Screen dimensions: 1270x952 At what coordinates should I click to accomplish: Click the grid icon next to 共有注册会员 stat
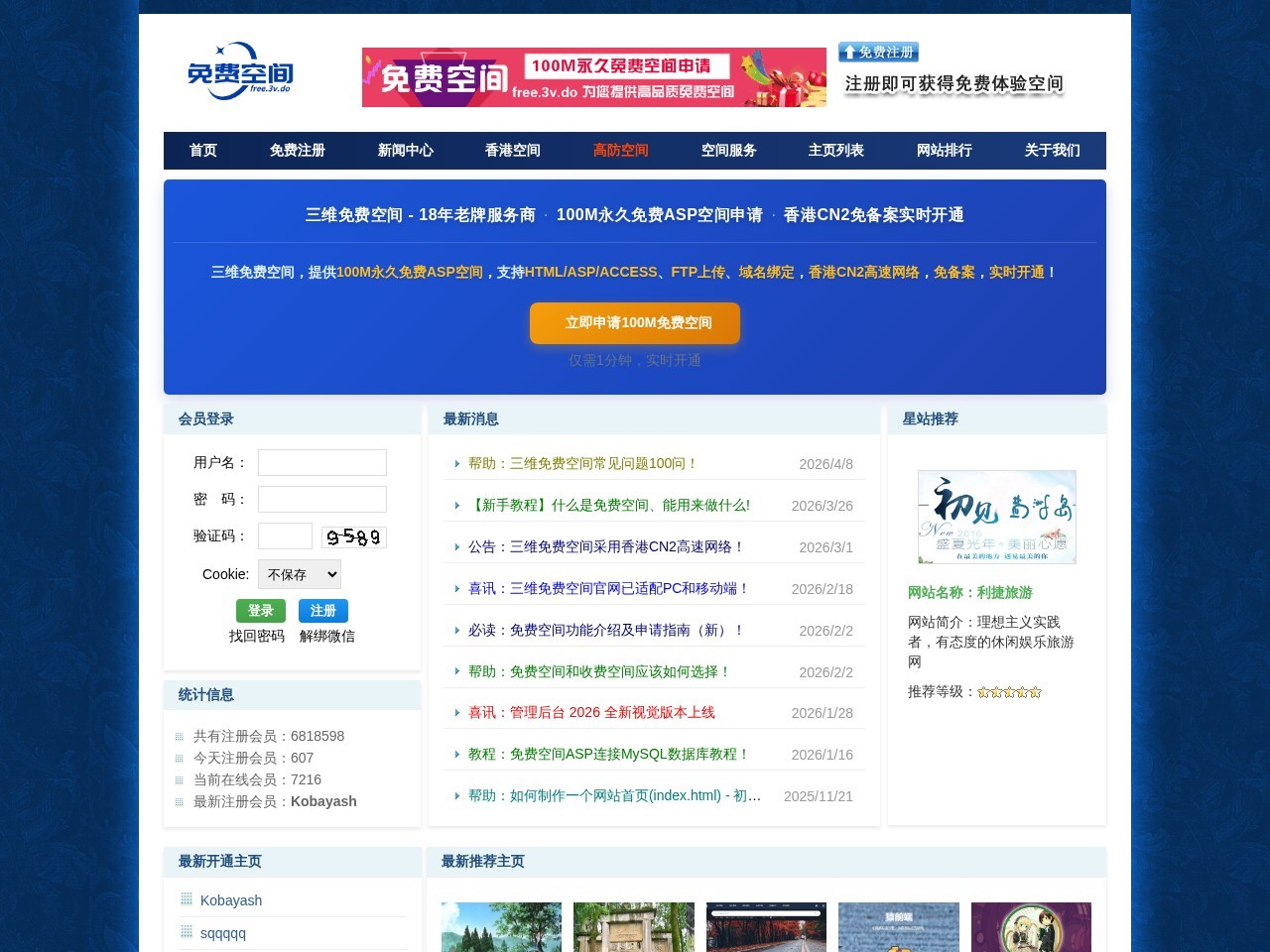pos(186,735)
